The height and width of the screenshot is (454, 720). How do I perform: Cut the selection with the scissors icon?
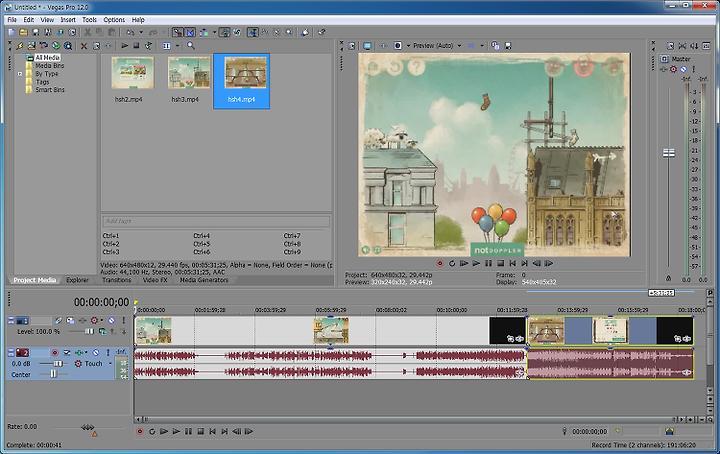(87, 32)
